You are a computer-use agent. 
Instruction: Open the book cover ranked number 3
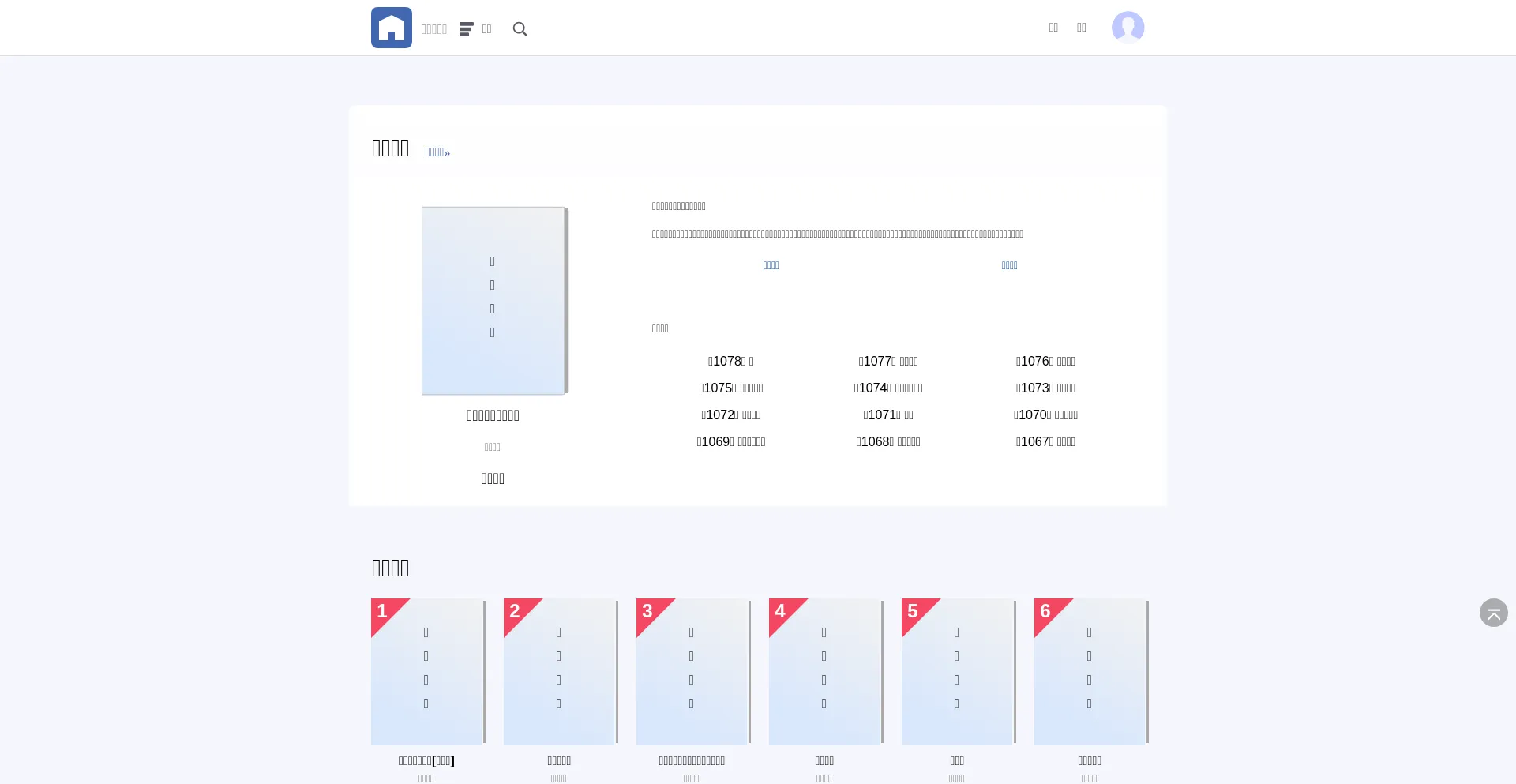[692, 672]
